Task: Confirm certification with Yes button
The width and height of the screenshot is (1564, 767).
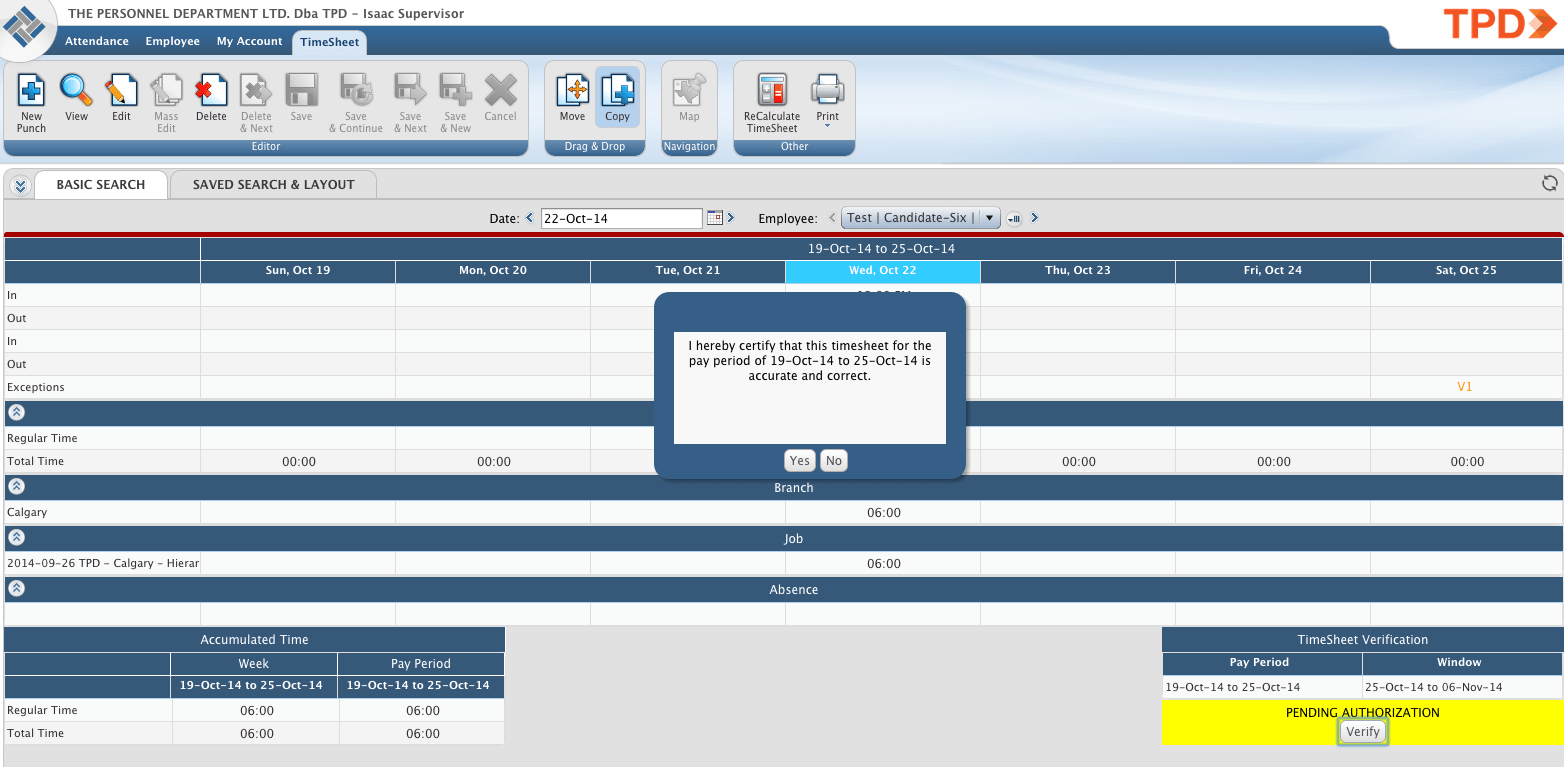Action: coord(799,460)
